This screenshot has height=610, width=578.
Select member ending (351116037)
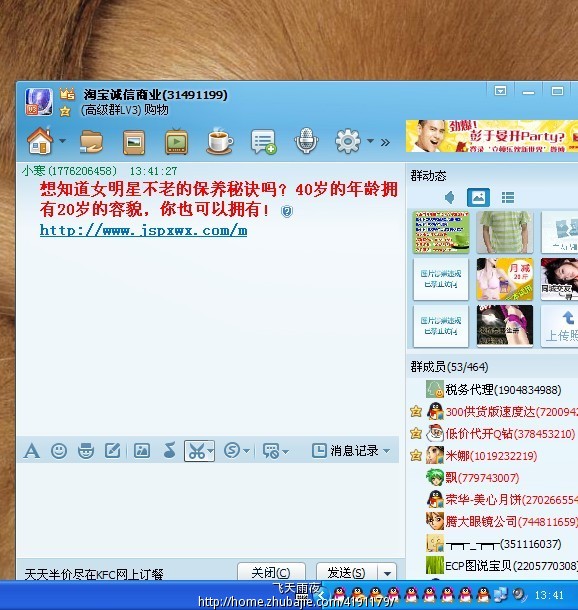493,543
